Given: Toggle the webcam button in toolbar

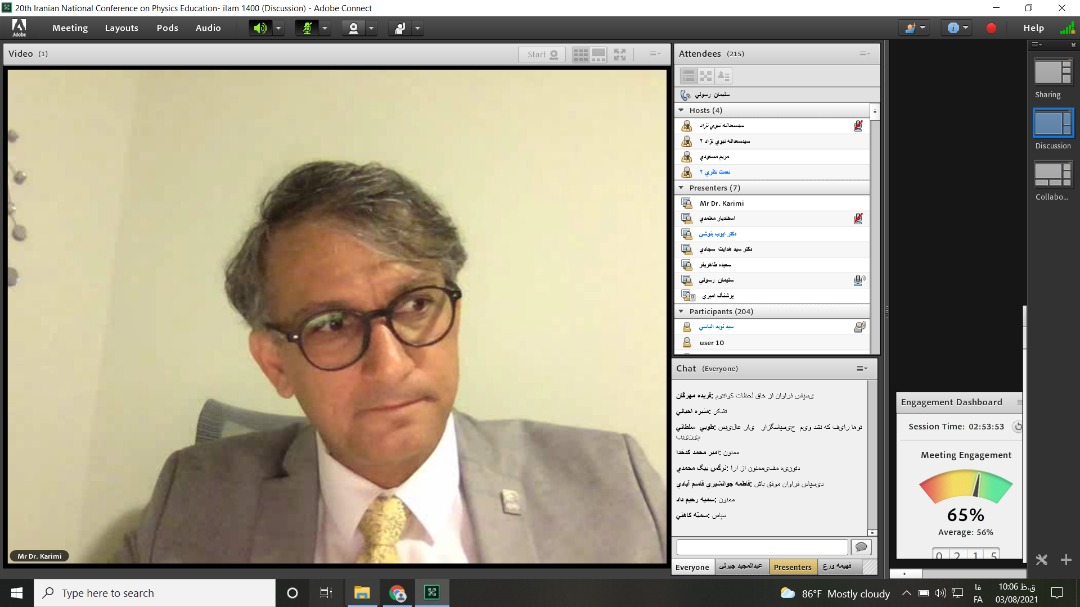Looking at the screenshot, I should [x=353, y=28].
